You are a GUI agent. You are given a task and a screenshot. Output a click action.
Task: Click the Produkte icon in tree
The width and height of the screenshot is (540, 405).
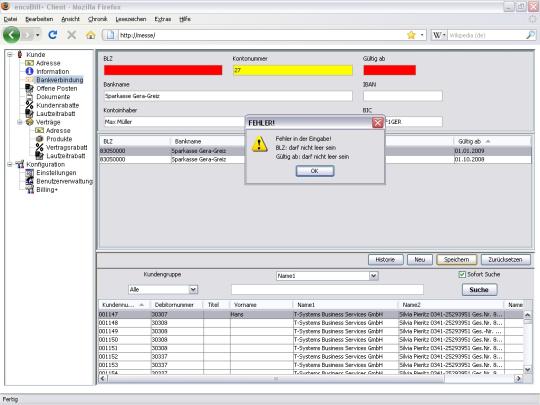pyautogui.click(x=39, y=139)
